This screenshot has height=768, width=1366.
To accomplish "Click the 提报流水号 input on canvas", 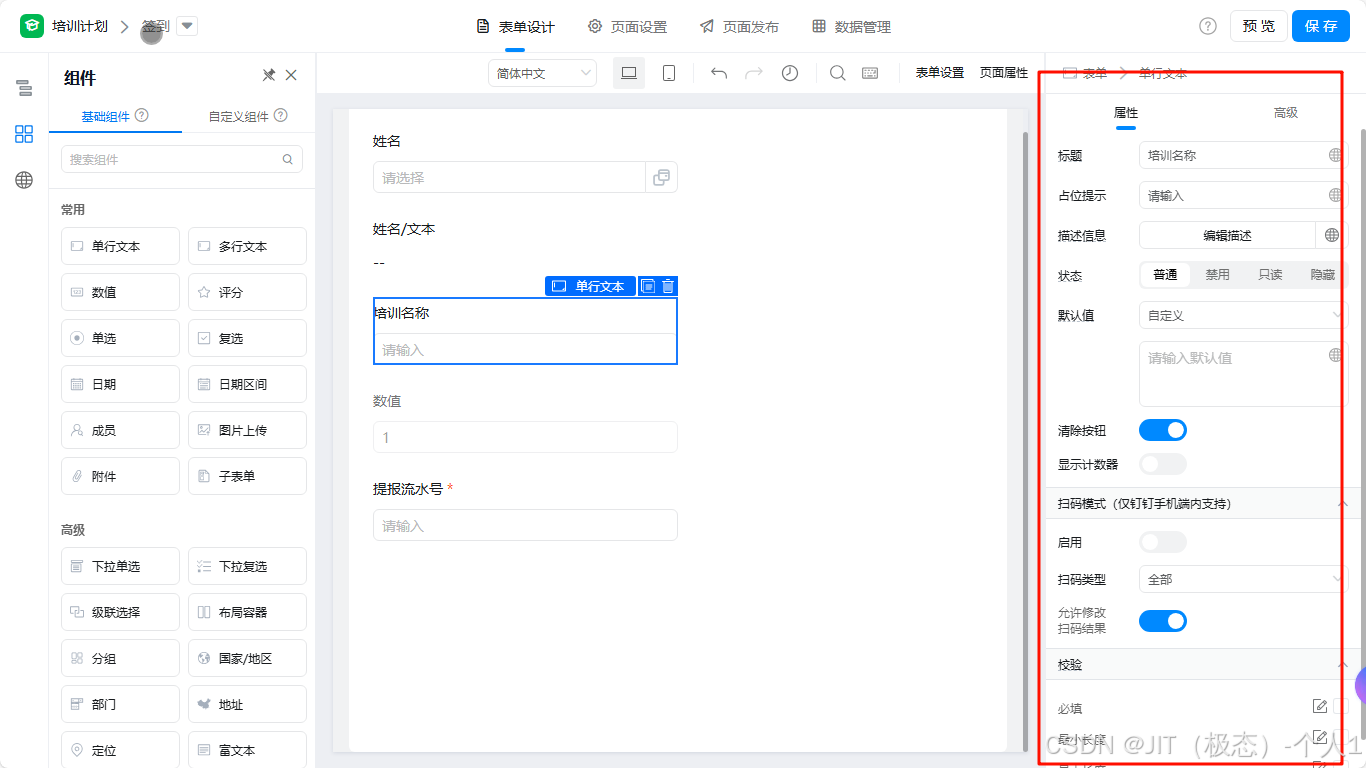I will pos(525,525).
